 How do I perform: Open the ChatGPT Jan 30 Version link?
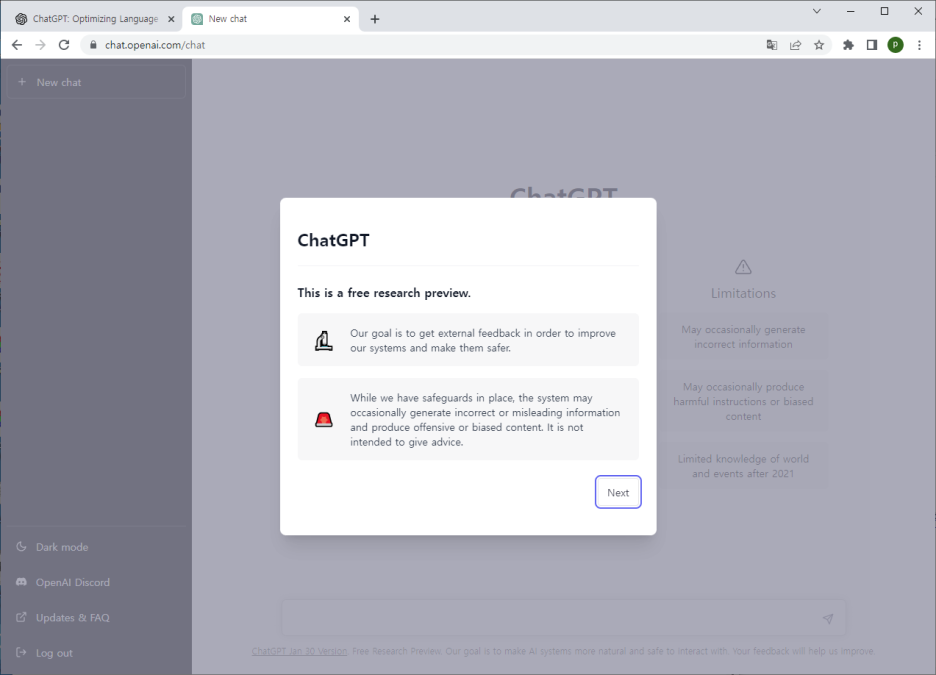coord(299,651)
